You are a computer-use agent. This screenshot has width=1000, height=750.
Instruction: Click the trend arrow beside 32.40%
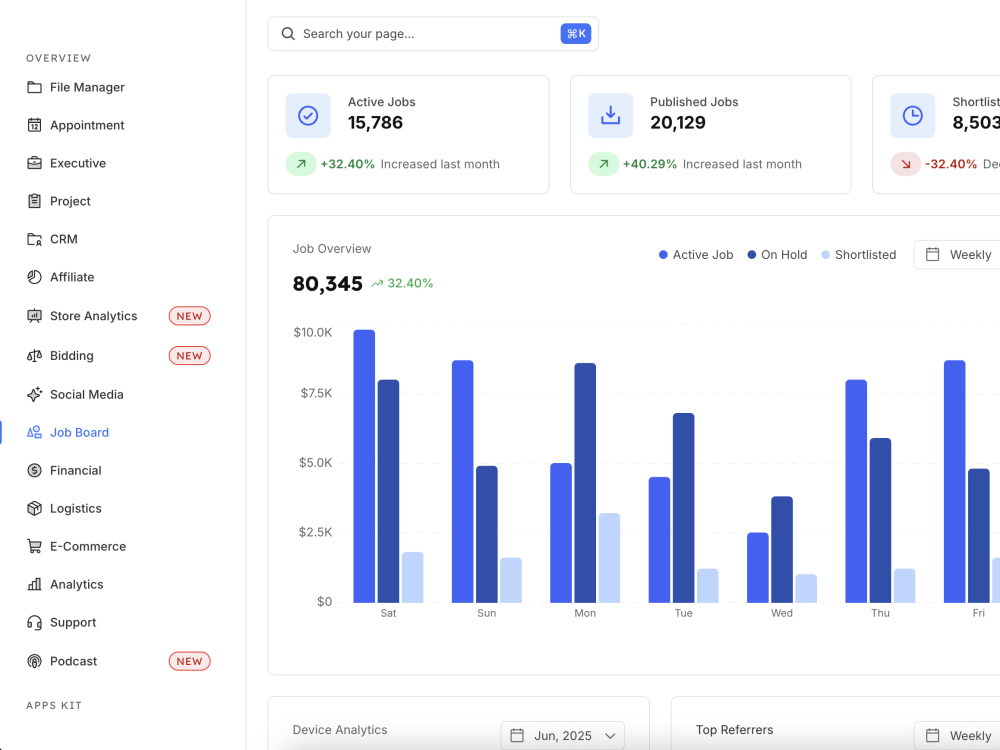377,283
